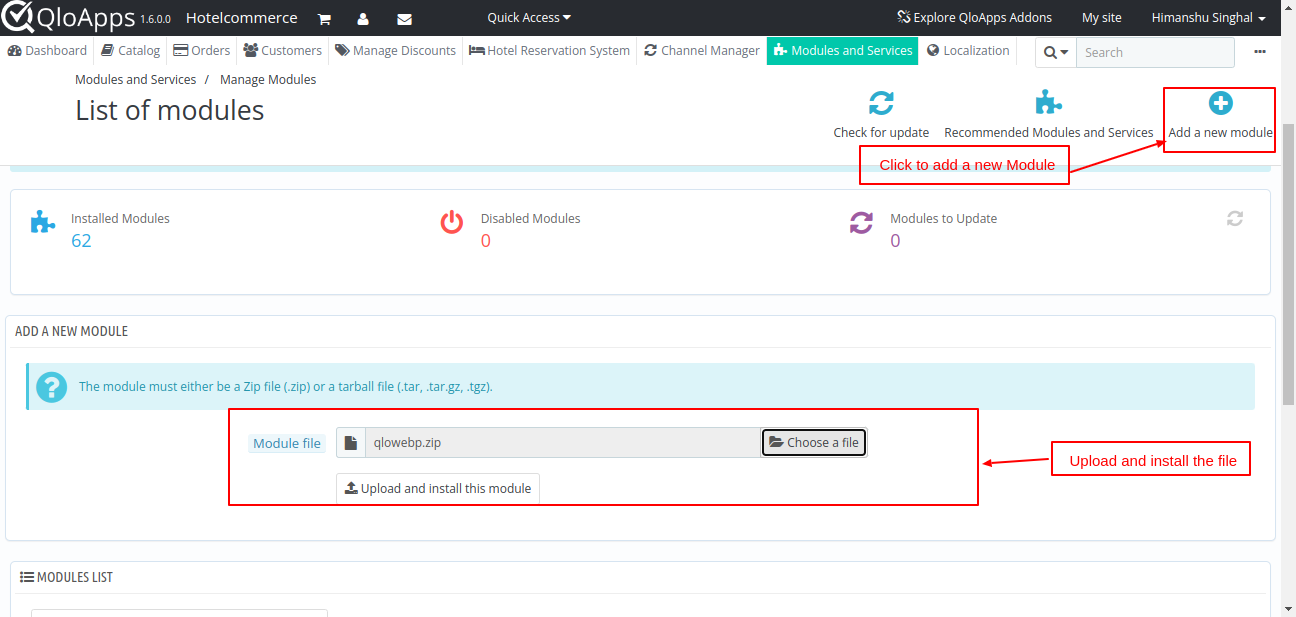Screen dimensions: 1296x617
Task: Click the Add a New Module heading
Action: pos(71,331)
